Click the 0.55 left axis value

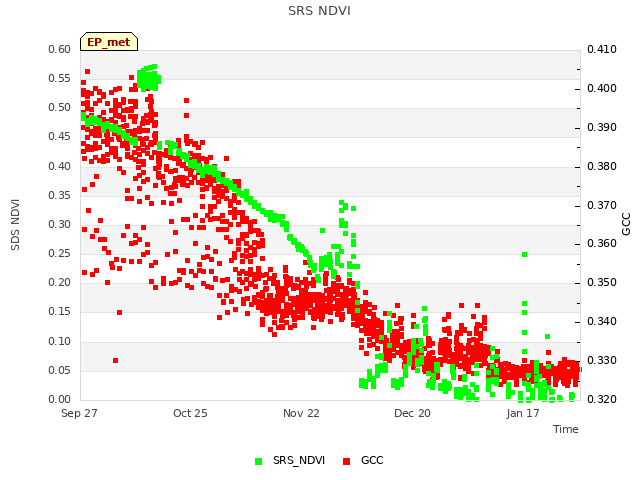tap(60, 78)
